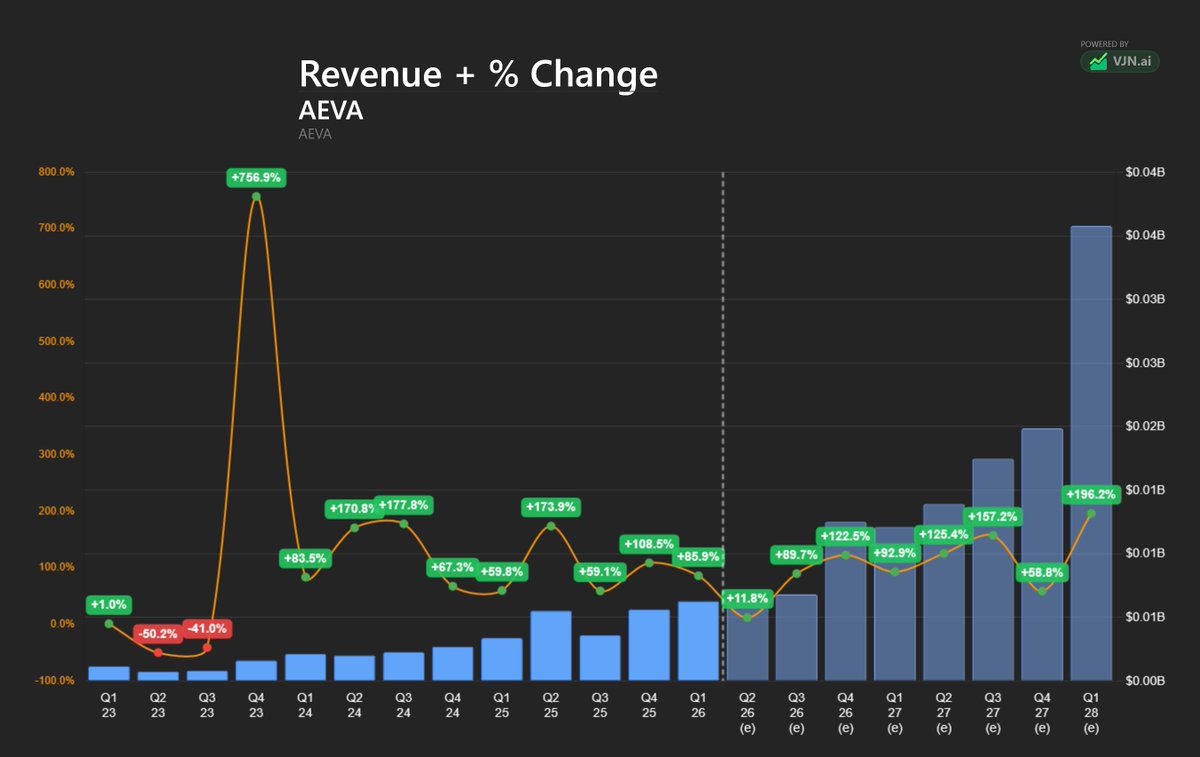Click the Q3 24 revenue bar
Image resolution: width=1200 pixels, height=757 pixels.
pyautogui.click(x=403, y=666)
